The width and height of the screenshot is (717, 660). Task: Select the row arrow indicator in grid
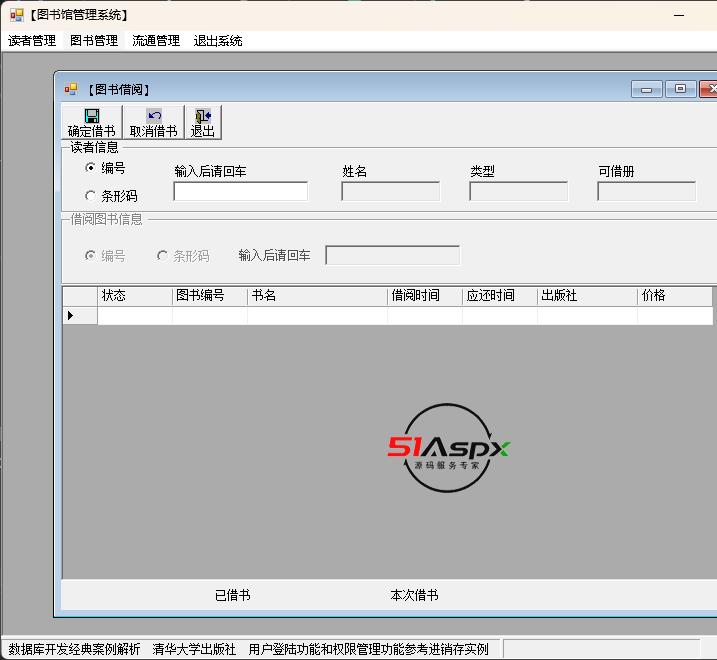point(70,316)
